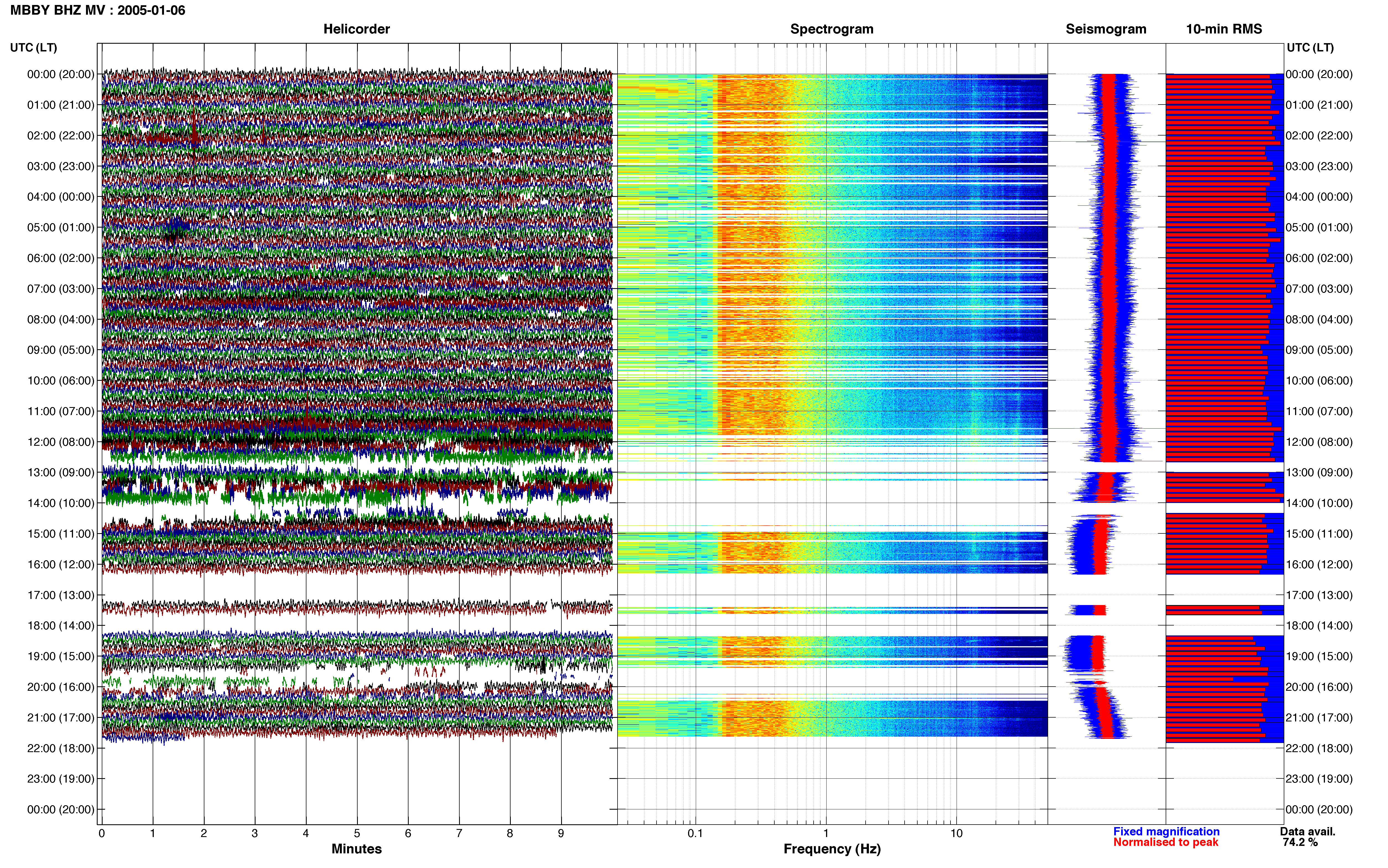Image resolution: width=1388 pixels, height=868 pixels.
Task: Click left time label '08:00 (04:00)'
Action: coord(61,319)
